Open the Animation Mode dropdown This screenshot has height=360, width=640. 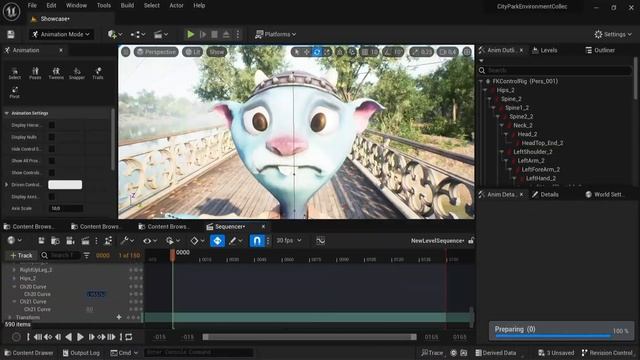click(x=61, y=34)
